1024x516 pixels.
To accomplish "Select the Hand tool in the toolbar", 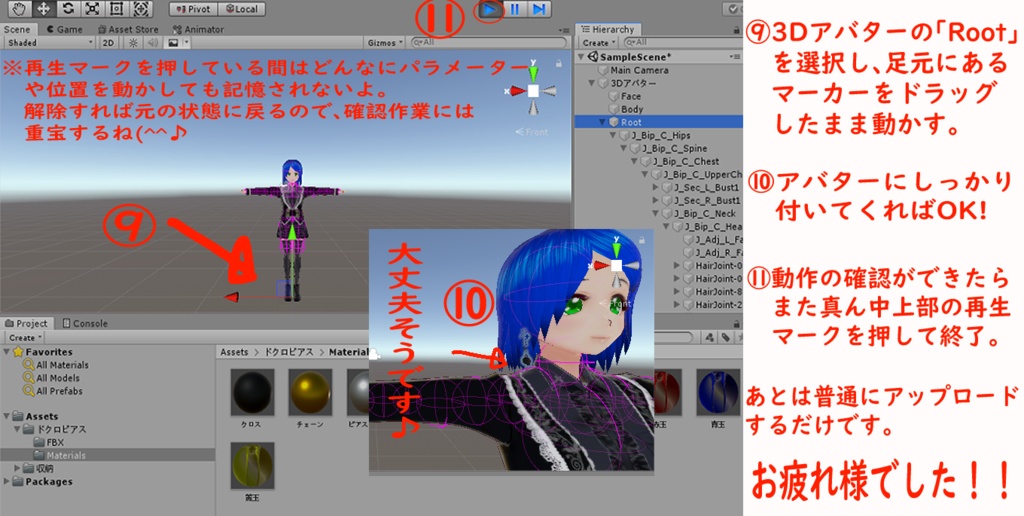I will tap(19, 8).
